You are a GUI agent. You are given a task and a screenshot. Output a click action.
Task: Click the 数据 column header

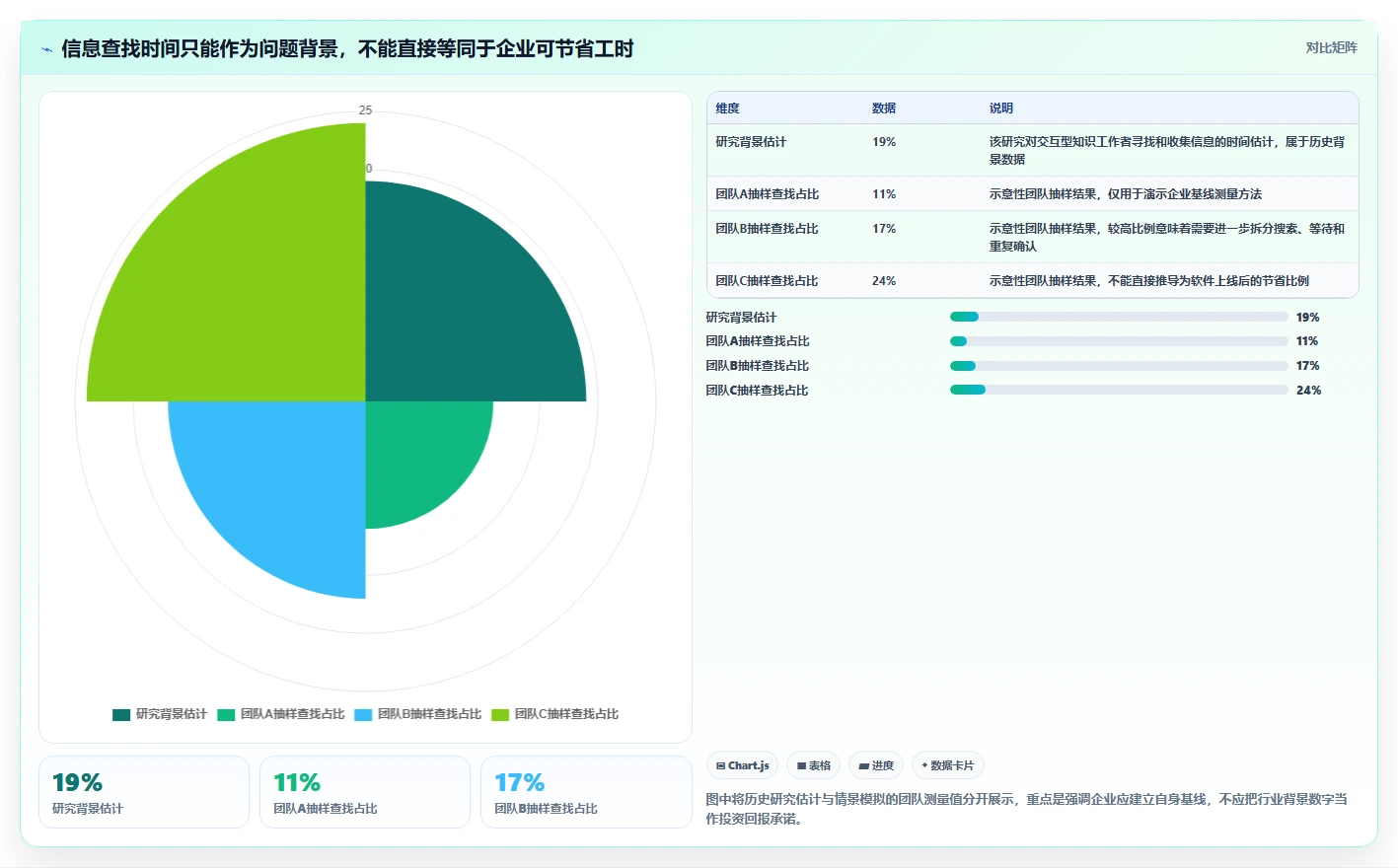884,108
